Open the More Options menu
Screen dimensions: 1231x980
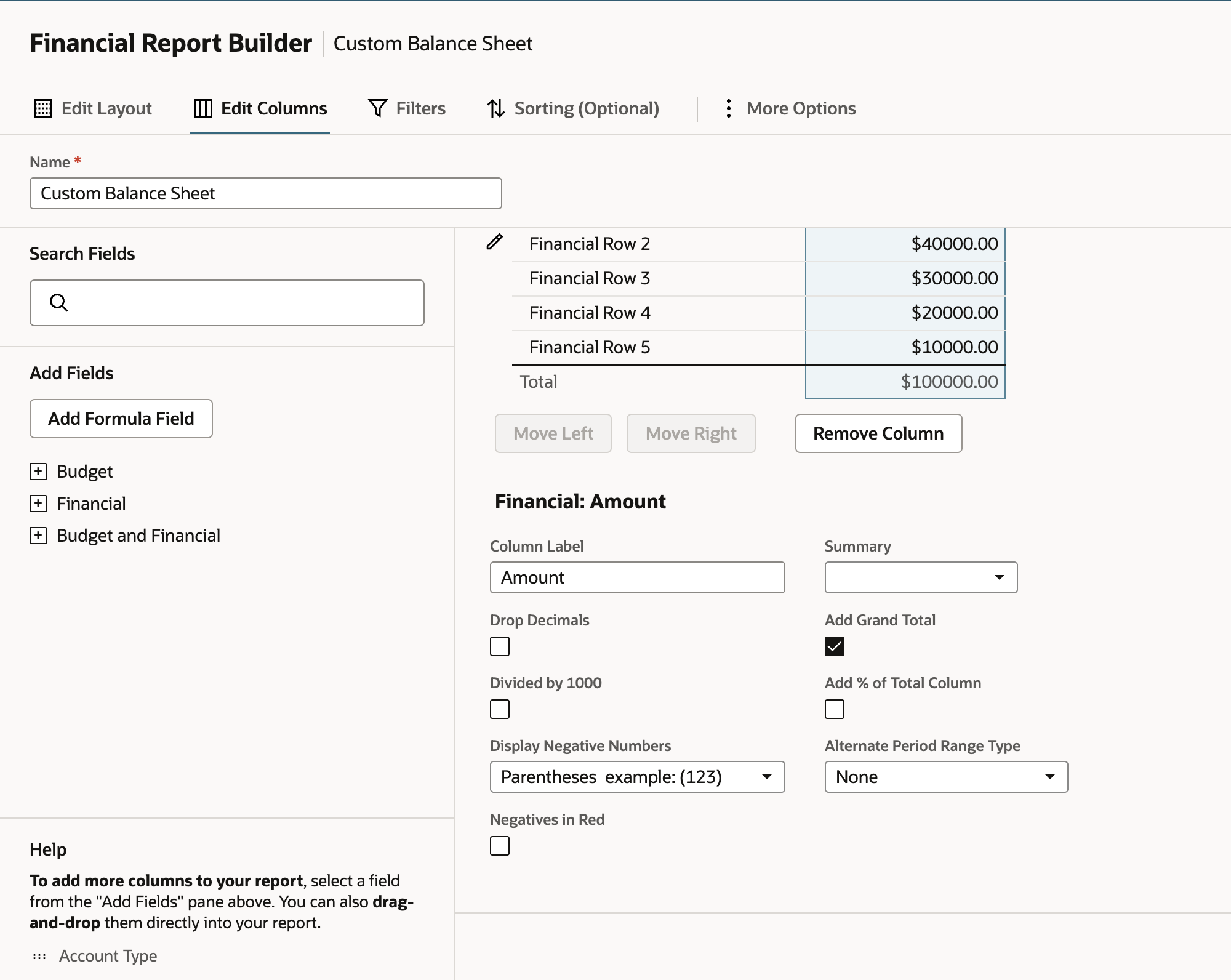[790, 108]
